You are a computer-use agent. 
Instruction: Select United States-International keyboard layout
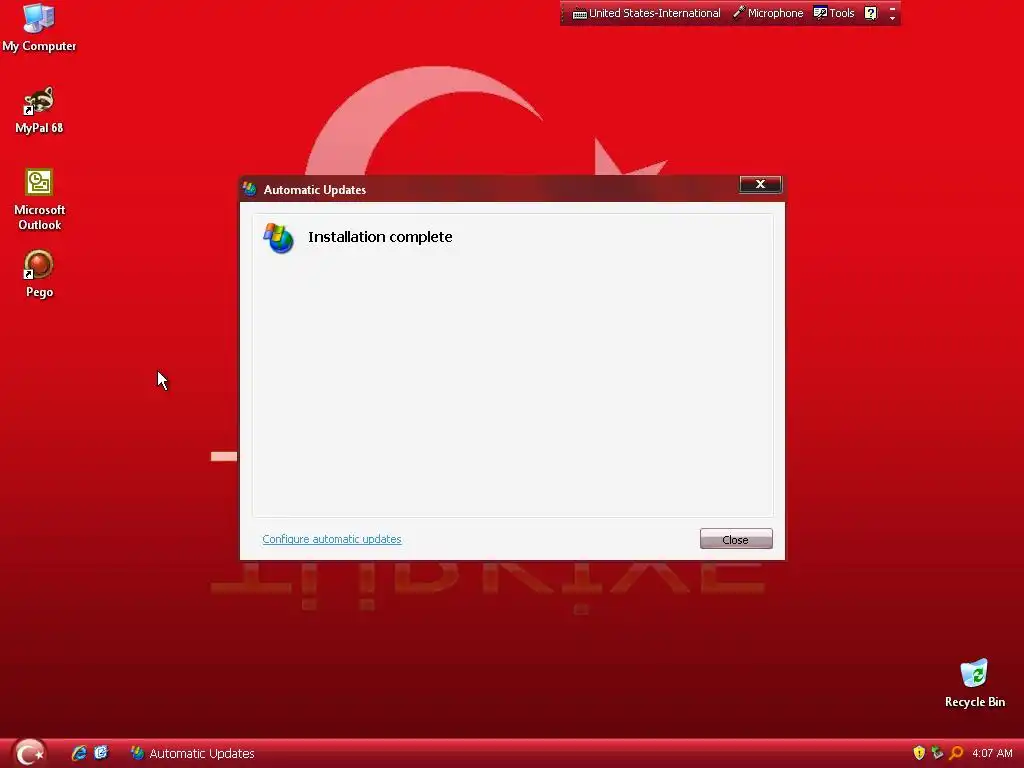coord(647,13)
